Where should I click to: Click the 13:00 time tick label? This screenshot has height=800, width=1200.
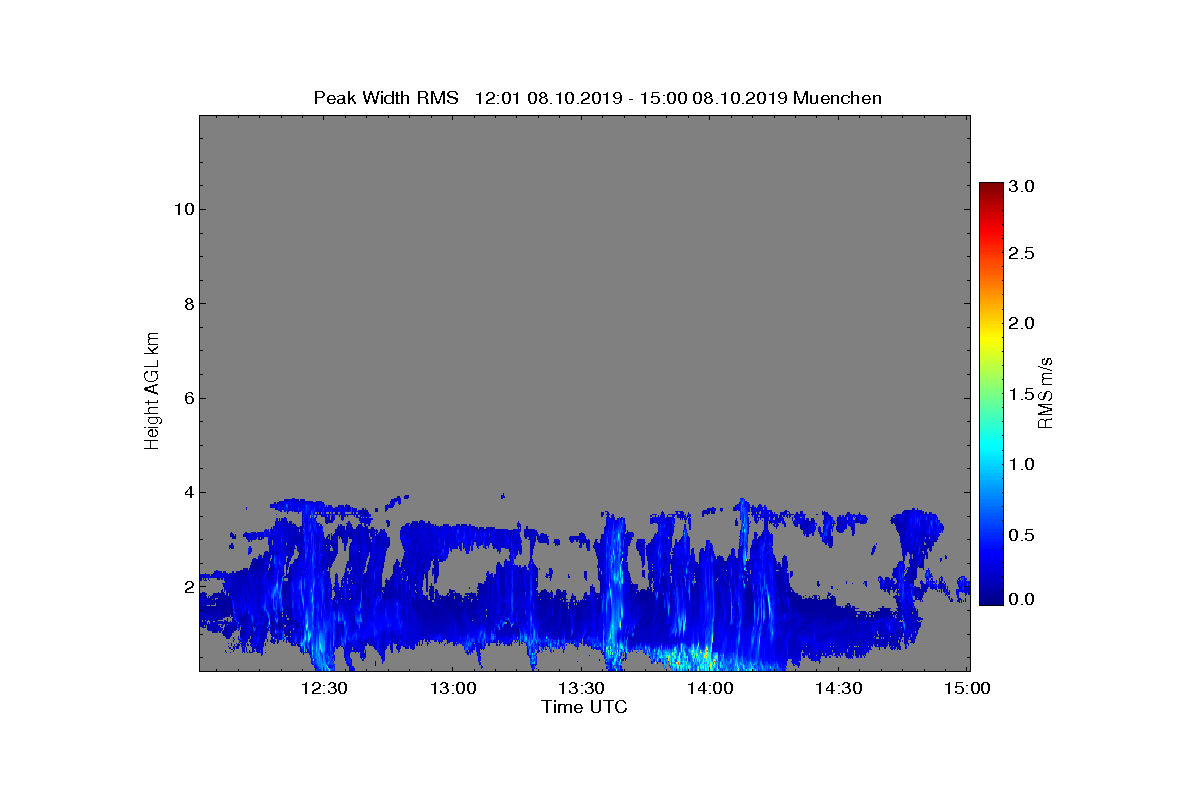coord(453,688)
